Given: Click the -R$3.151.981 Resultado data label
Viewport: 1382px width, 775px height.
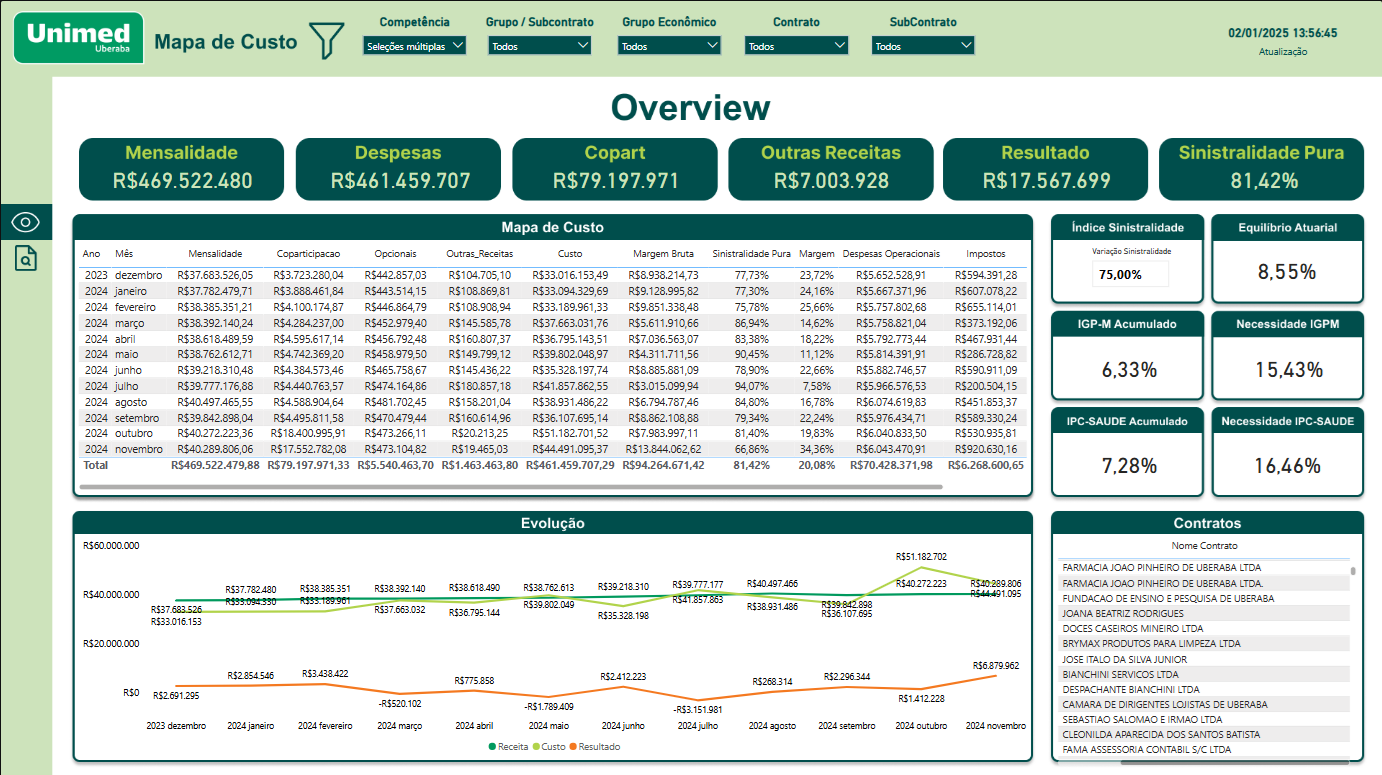Looking at the screenshot, I should [697, 709].
